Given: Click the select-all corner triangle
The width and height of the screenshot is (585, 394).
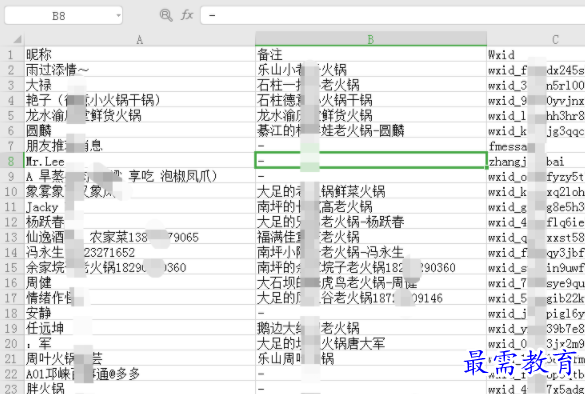Looking at the screenshot, I should pyautogui.click(x=17, y=39).
